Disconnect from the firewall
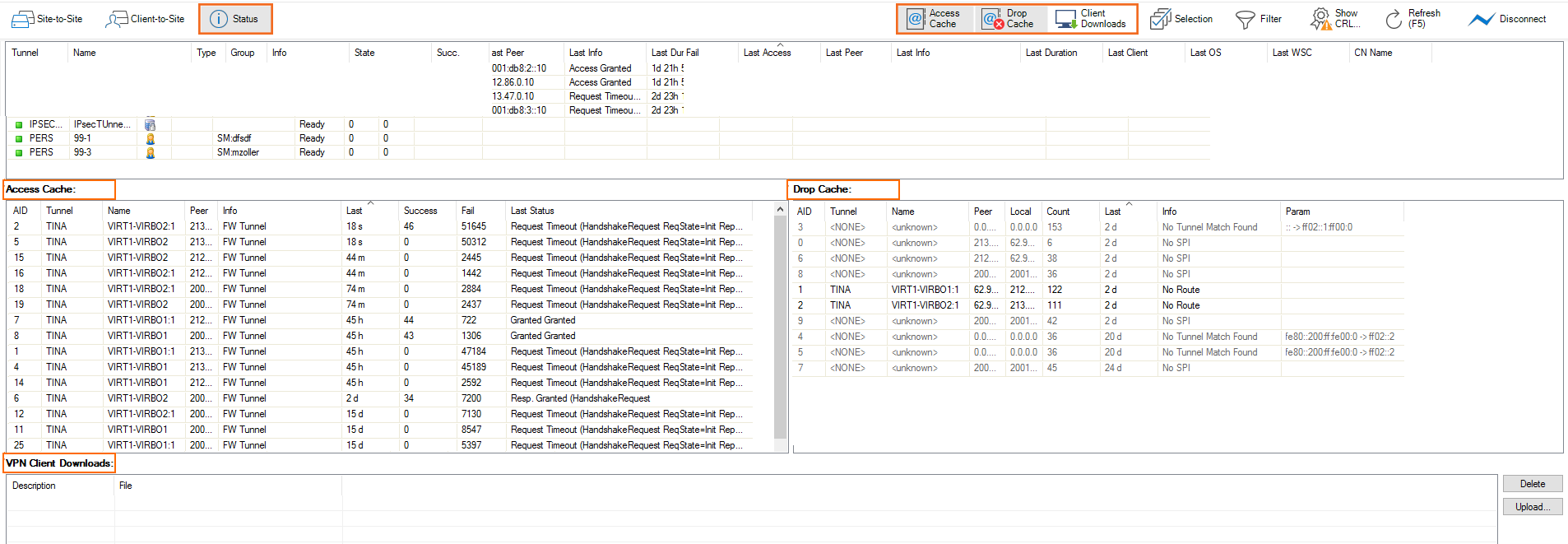The width and height of the screenshot is (1568, 544). pos(1507,19)
